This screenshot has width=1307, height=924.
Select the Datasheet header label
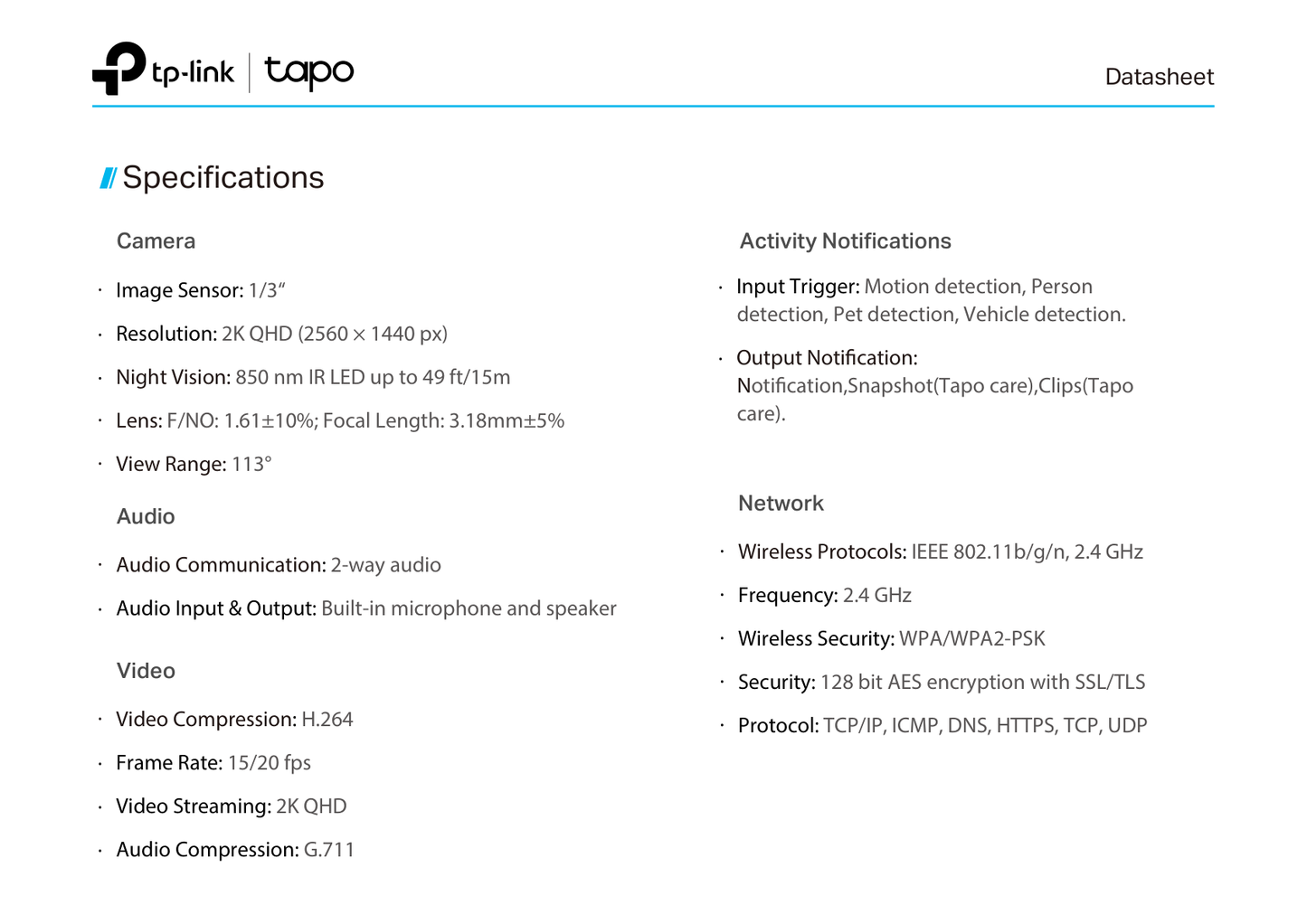tap(1159, 77)
